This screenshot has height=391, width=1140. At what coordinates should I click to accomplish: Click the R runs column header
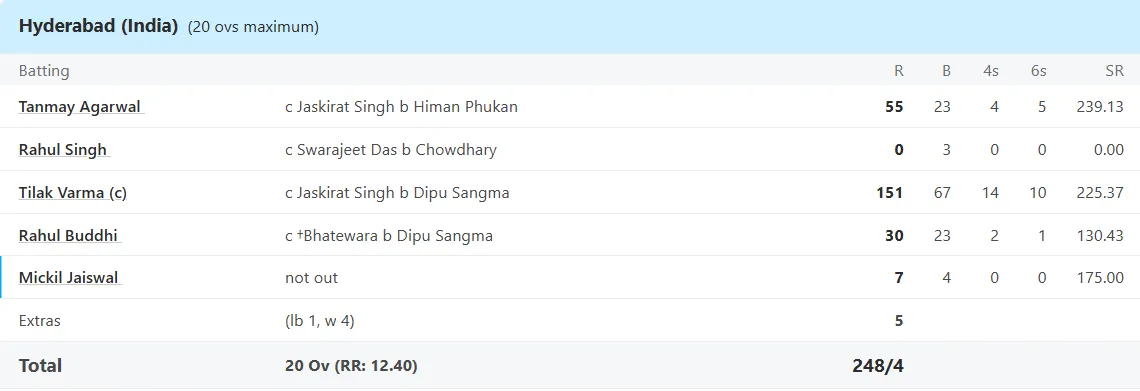[x=899, y=70]
